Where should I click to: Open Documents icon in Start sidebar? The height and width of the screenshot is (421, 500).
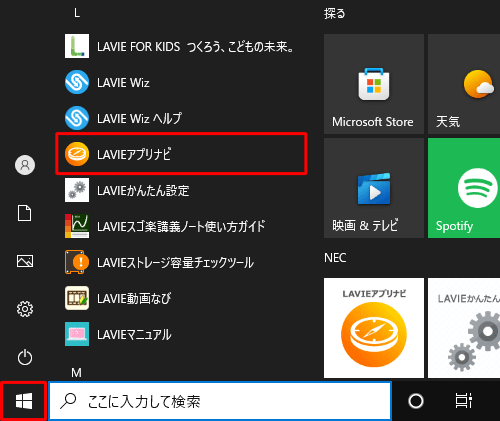point(25,213)
